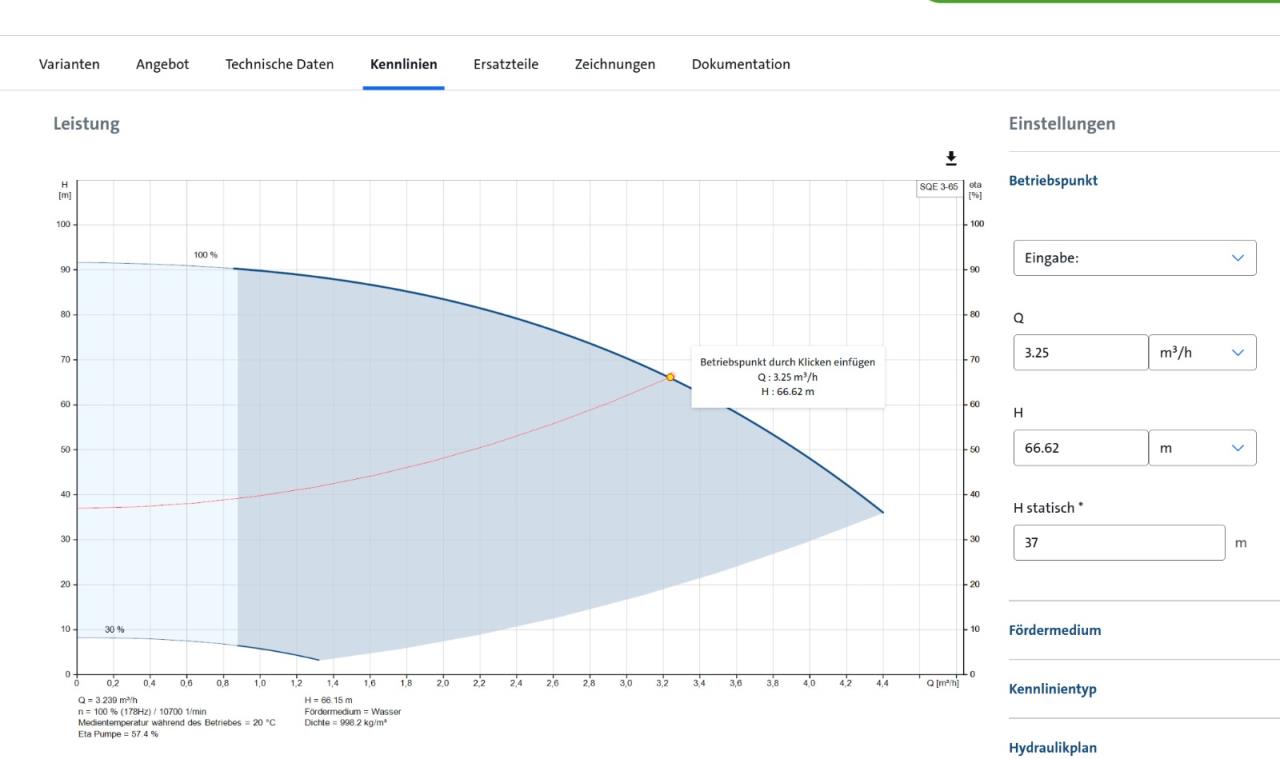The image size is (1280, 759).
Task: Click the orange operating point marker
Action: (x=670, y=377)
